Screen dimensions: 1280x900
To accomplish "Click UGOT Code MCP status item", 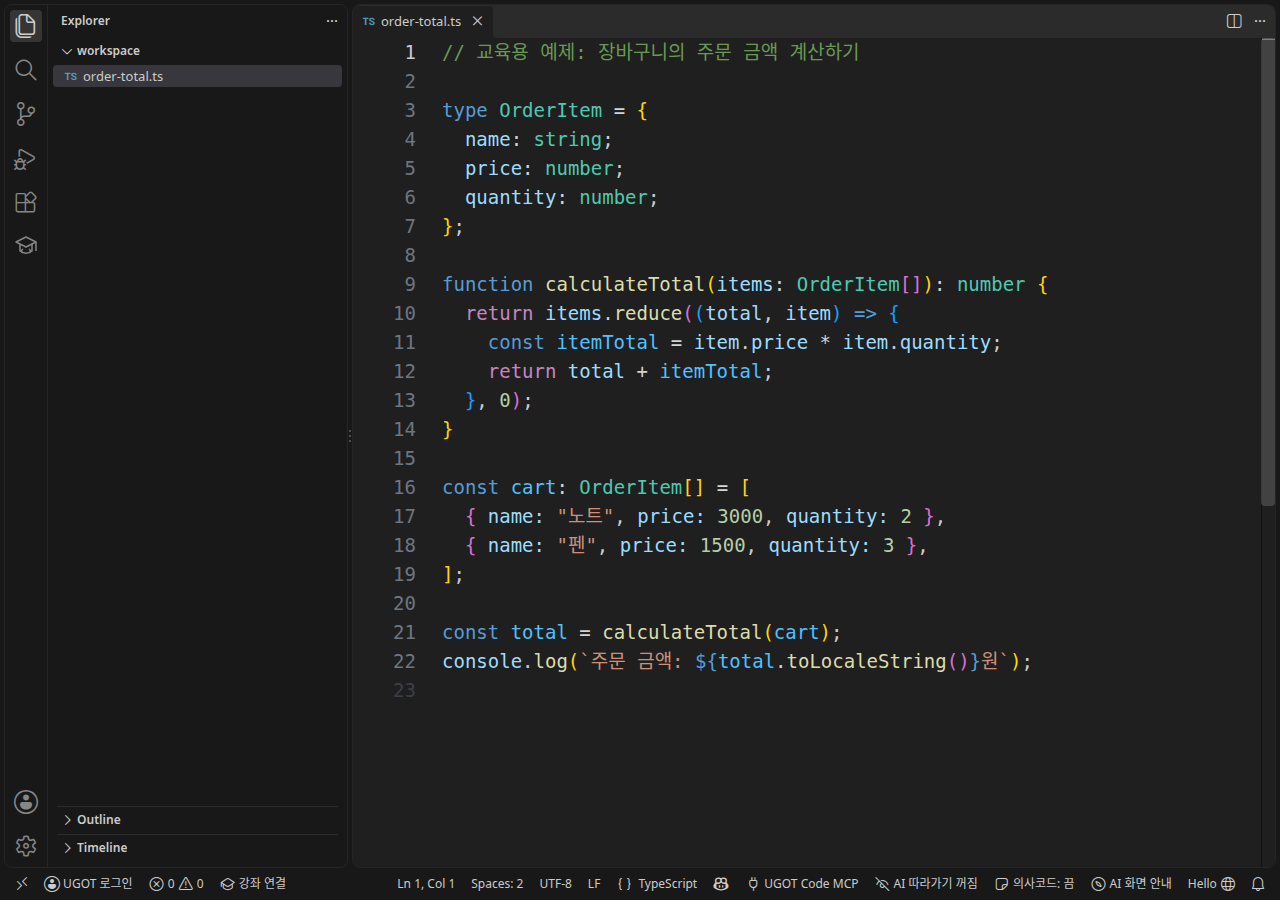I will click(802, 884).
